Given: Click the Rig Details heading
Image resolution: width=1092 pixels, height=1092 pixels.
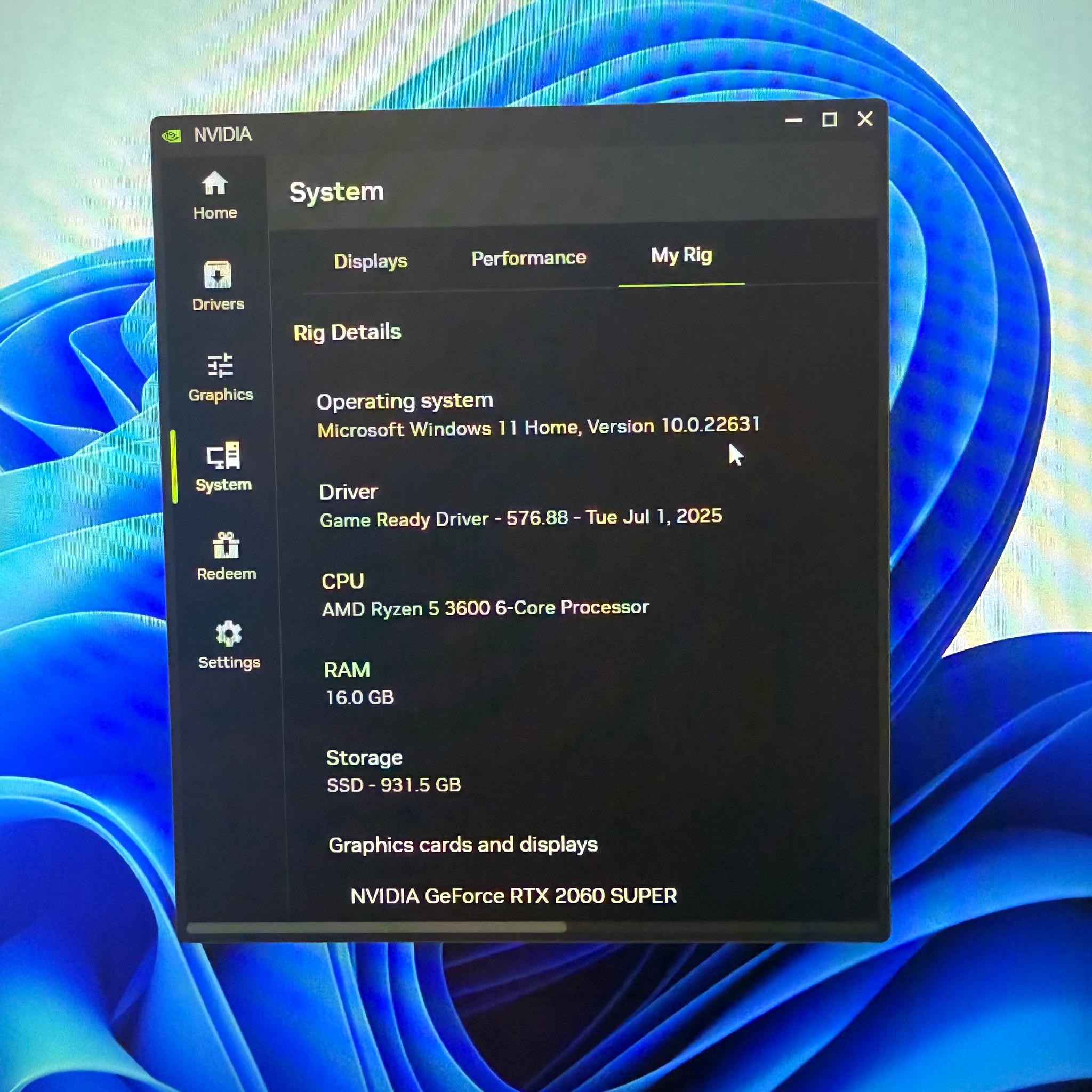Looking at the screenshot, I should tap(347, 332).
